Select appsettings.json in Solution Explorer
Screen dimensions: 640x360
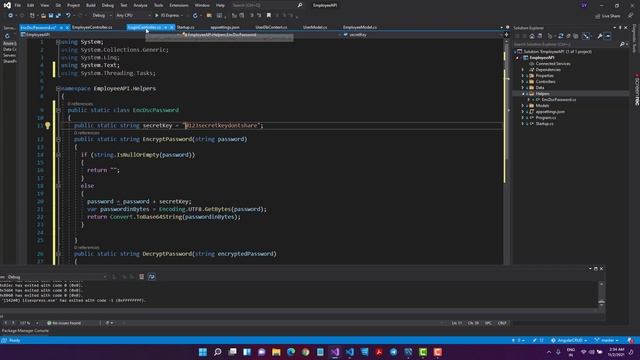coord(550,112)
